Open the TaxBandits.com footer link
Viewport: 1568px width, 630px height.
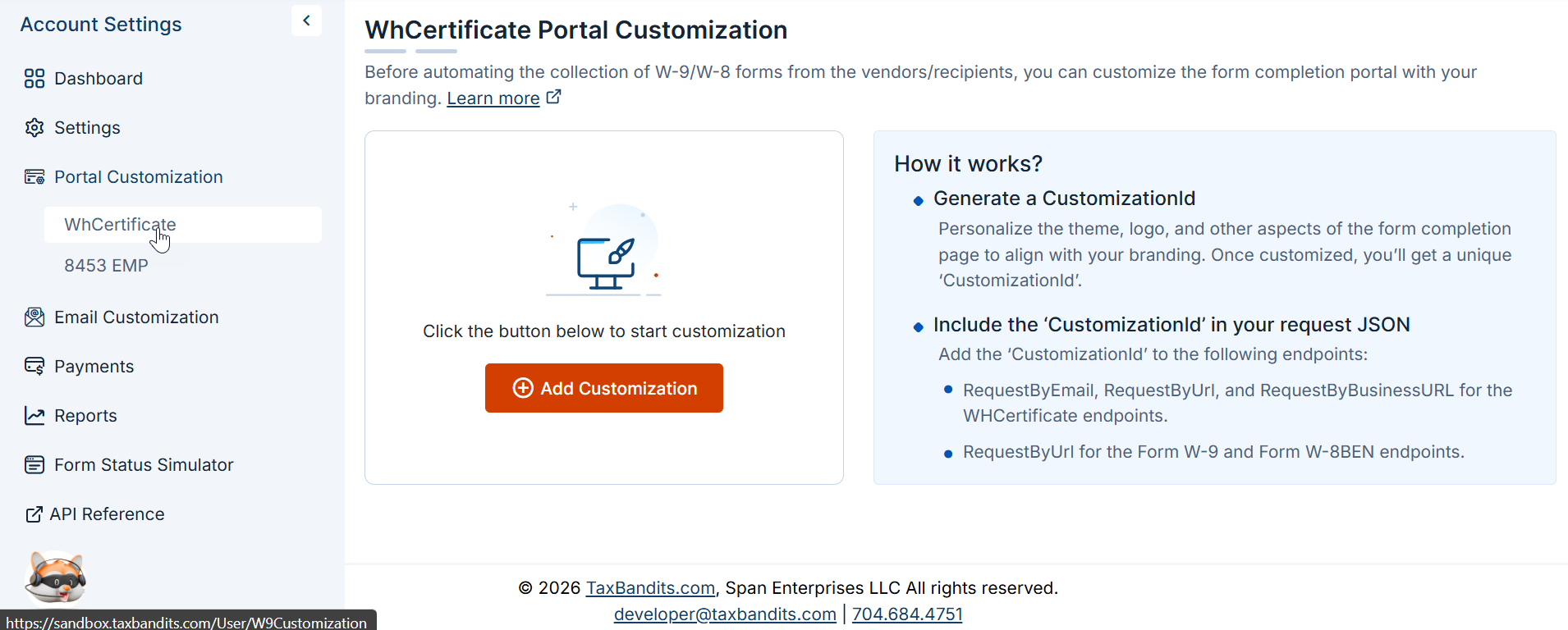click(650, 588)
